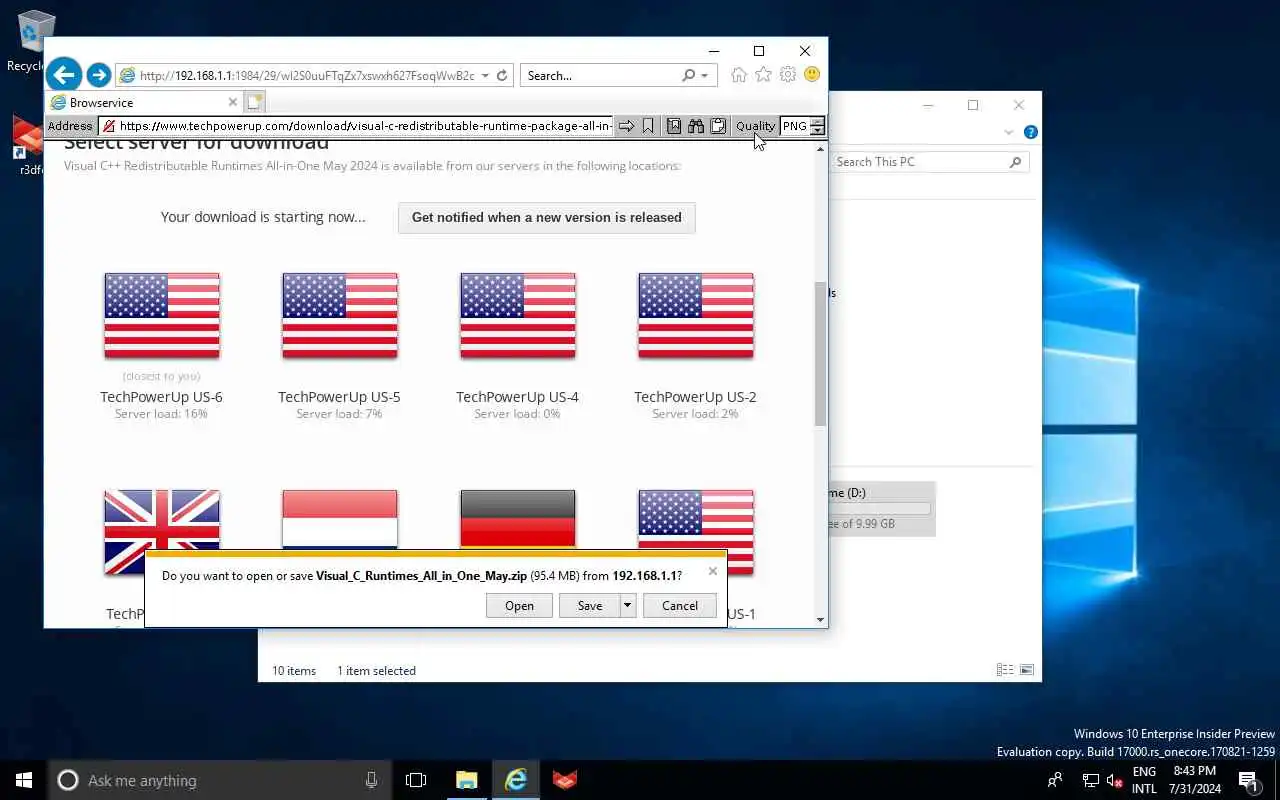Click the TechPowerUp US-2 server name
1280x800 pixels.
coord(695,397)
